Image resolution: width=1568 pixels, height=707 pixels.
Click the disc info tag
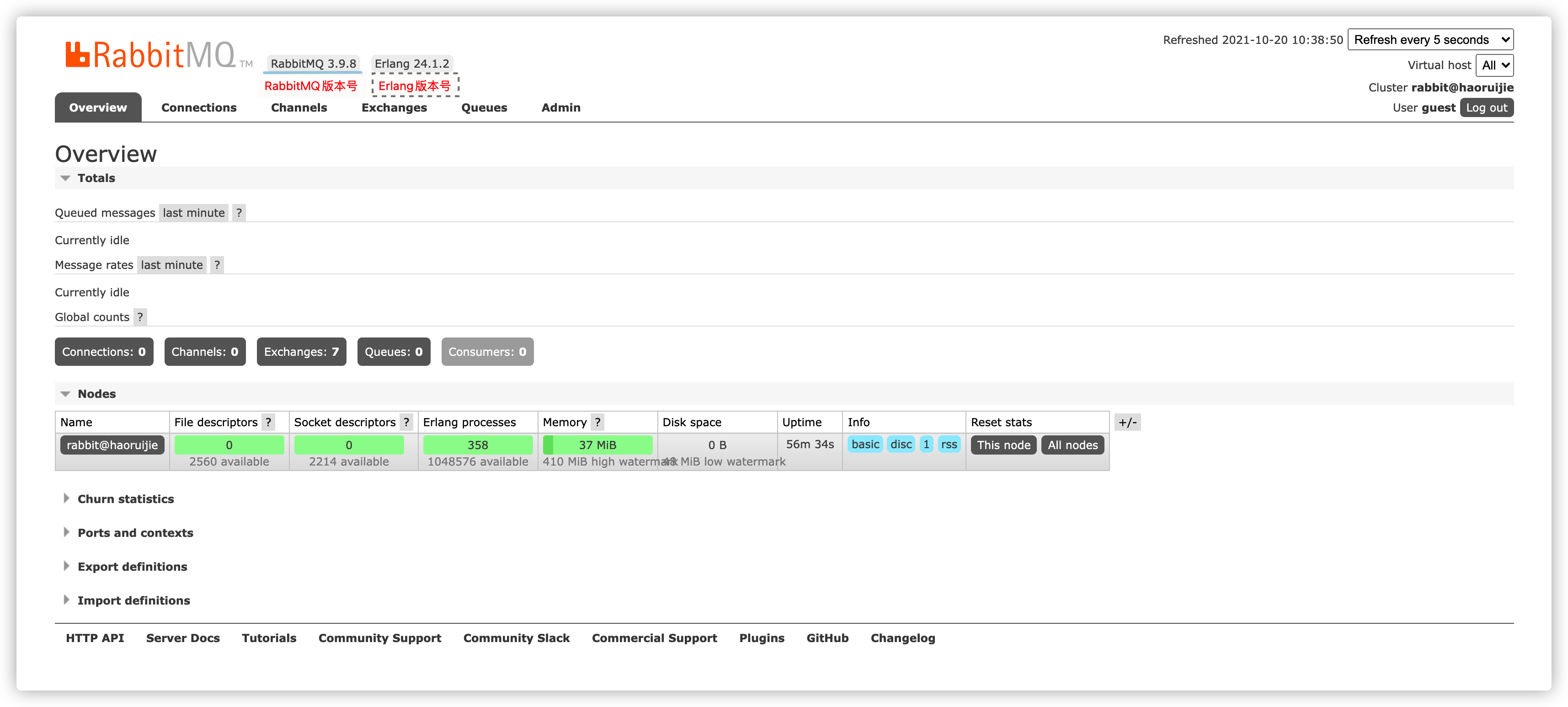point(901,445)
